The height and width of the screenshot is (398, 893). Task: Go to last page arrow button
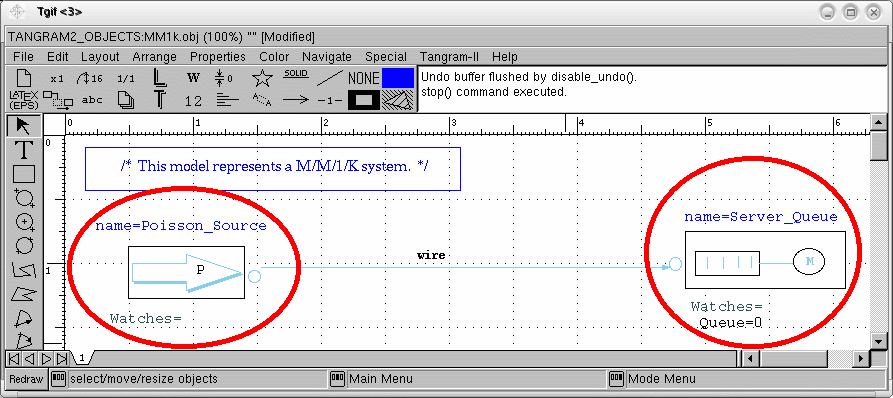point(62,359)
